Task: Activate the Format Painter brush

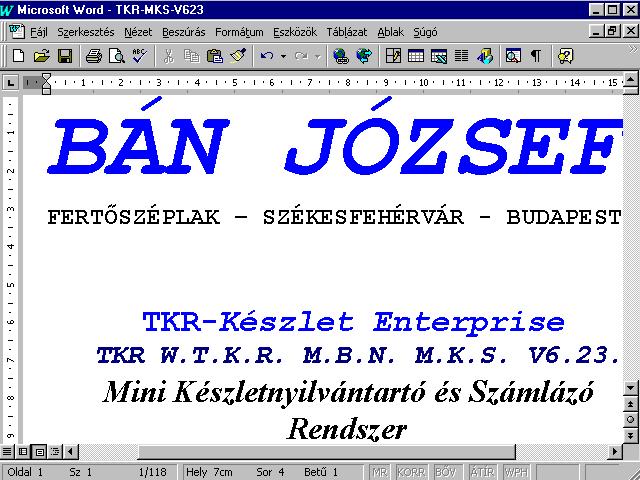Action: click(238, 56)
